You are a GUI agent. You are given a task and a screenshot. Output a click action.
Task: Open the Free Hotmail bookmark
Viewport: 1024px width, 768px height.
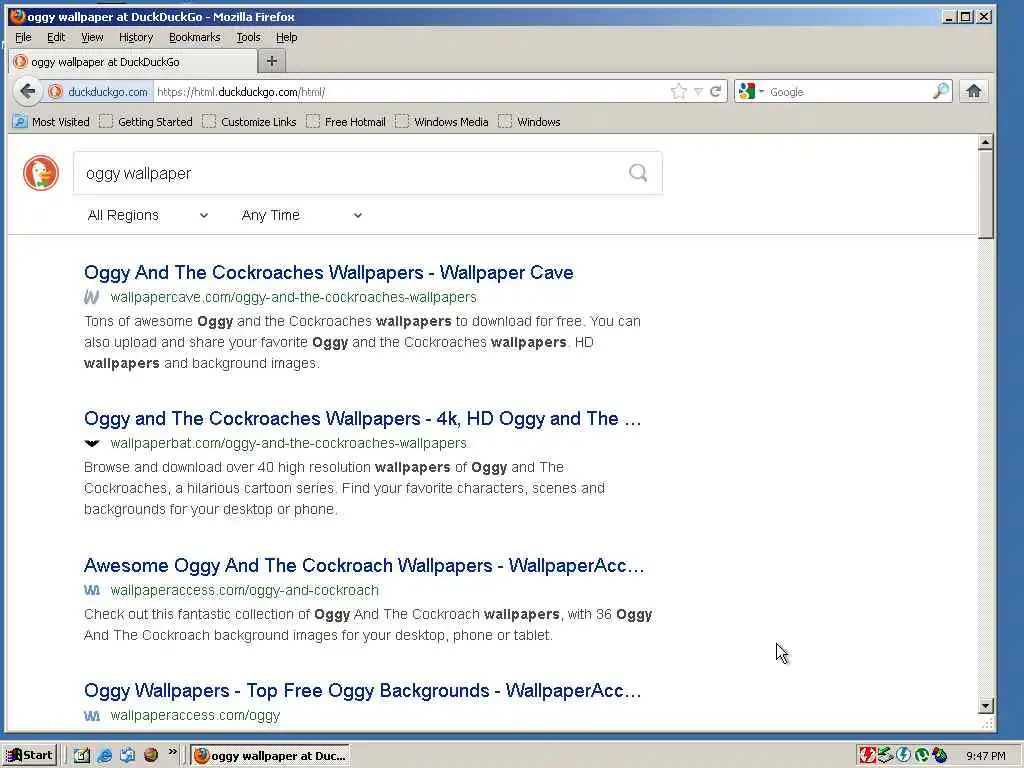point(346,121)
